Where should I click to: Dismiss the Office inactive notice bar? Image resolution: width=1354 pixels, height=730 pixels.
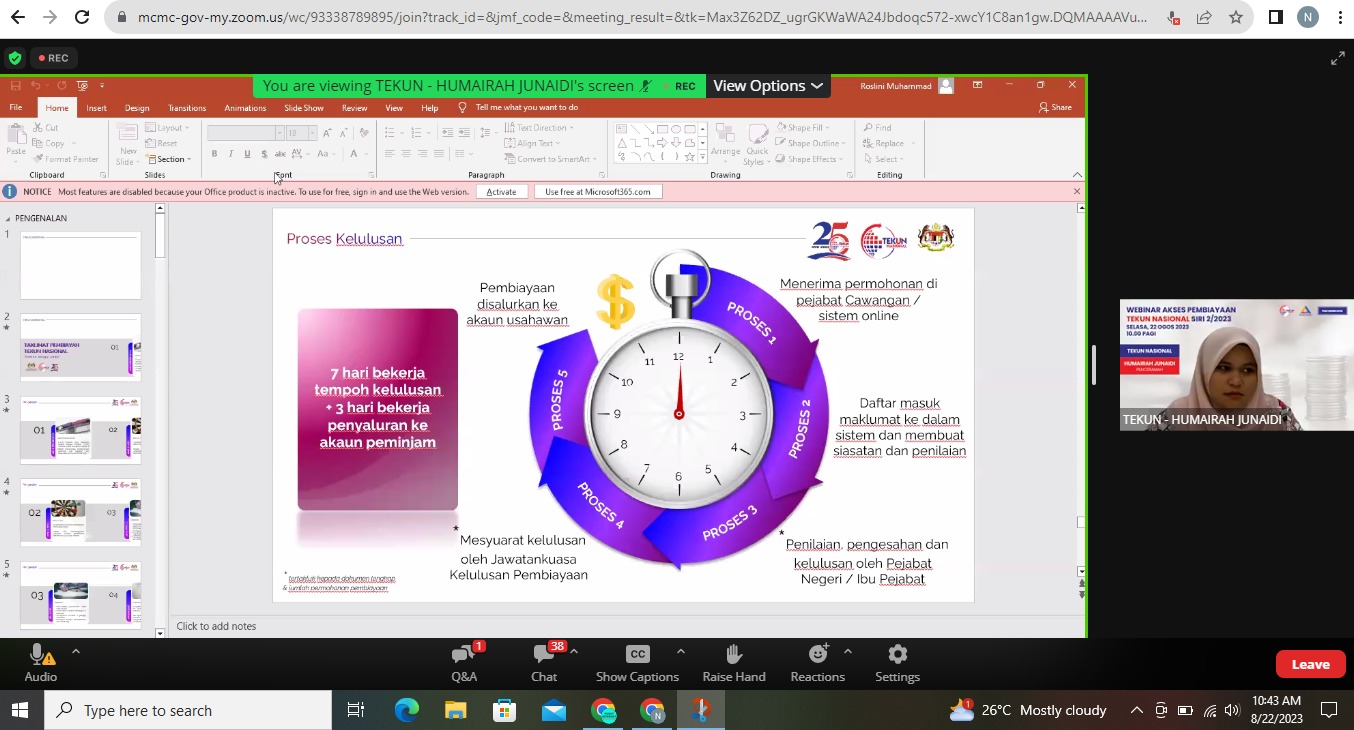pyautogui.click(x=1077, y=191)
